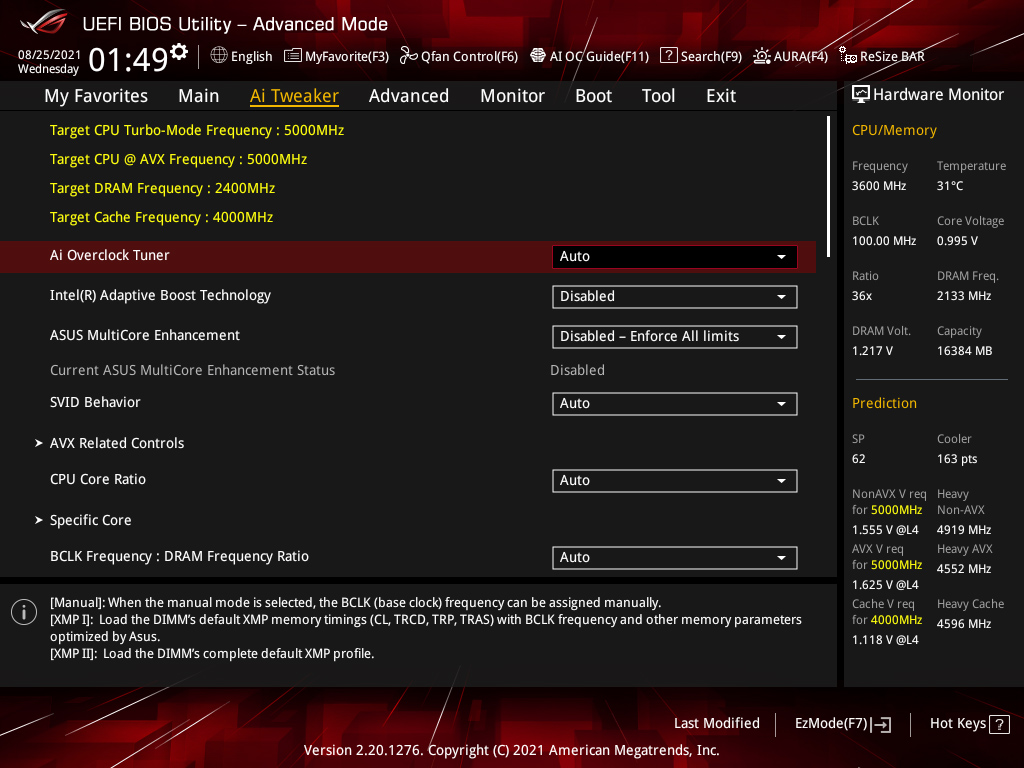Click the 163 pts cooler value
The height and width of the screenshot is (768, 1024).
pyautogui.click(x=957, y=459)
